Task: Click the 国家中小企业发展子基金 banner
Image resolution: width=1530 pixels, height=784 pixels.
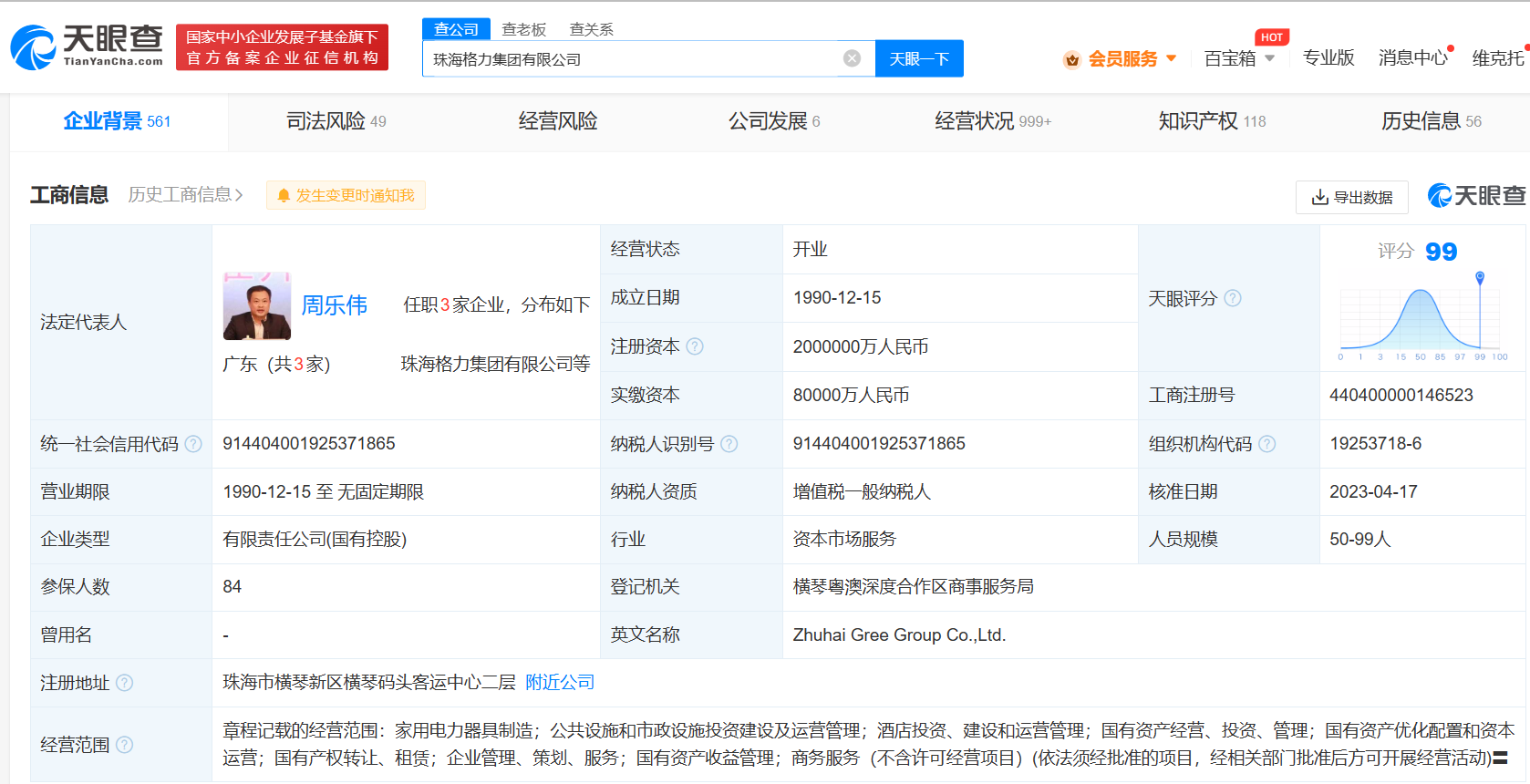Action: [x=282, y=47]
